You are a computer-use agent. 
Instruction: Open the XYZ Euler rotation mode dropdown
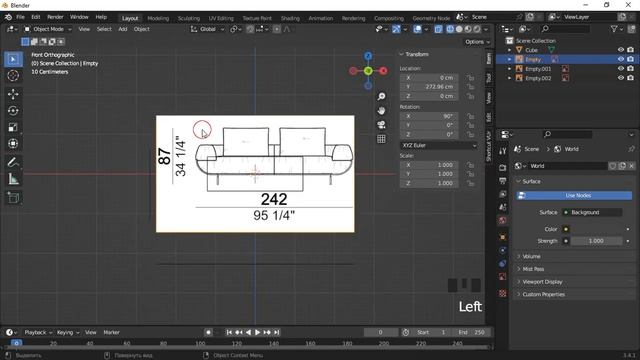(438, 145)
